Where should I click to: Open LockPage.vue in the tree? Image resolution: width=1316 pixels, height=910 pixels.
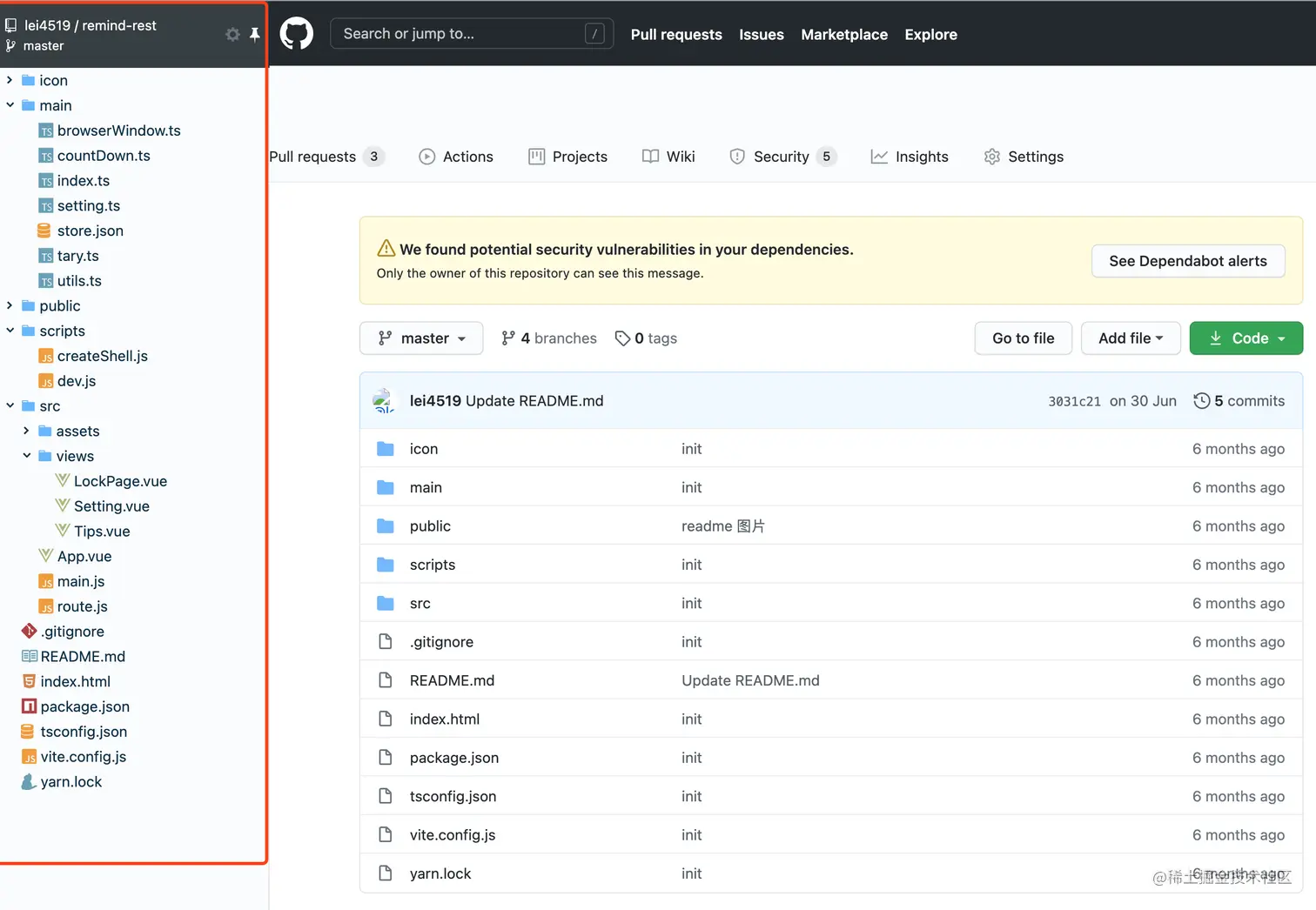tap(120, 481)
